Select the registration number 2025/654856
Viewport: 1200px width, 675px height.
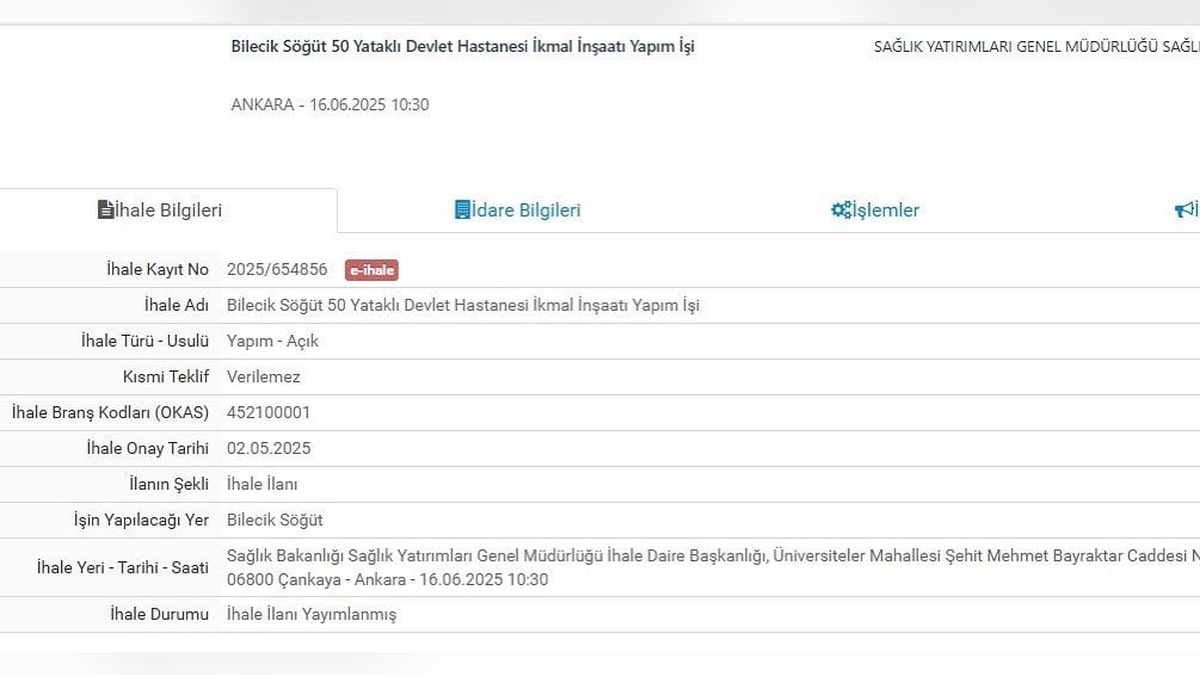pyautogui.click(x=277, y=269)
